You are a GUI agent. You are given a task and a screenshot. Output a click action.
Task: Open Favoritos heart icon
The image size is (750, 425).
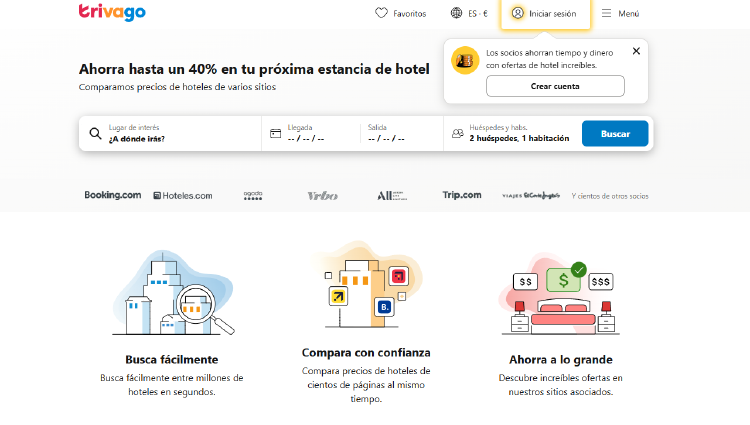click(x=381, y=14)
